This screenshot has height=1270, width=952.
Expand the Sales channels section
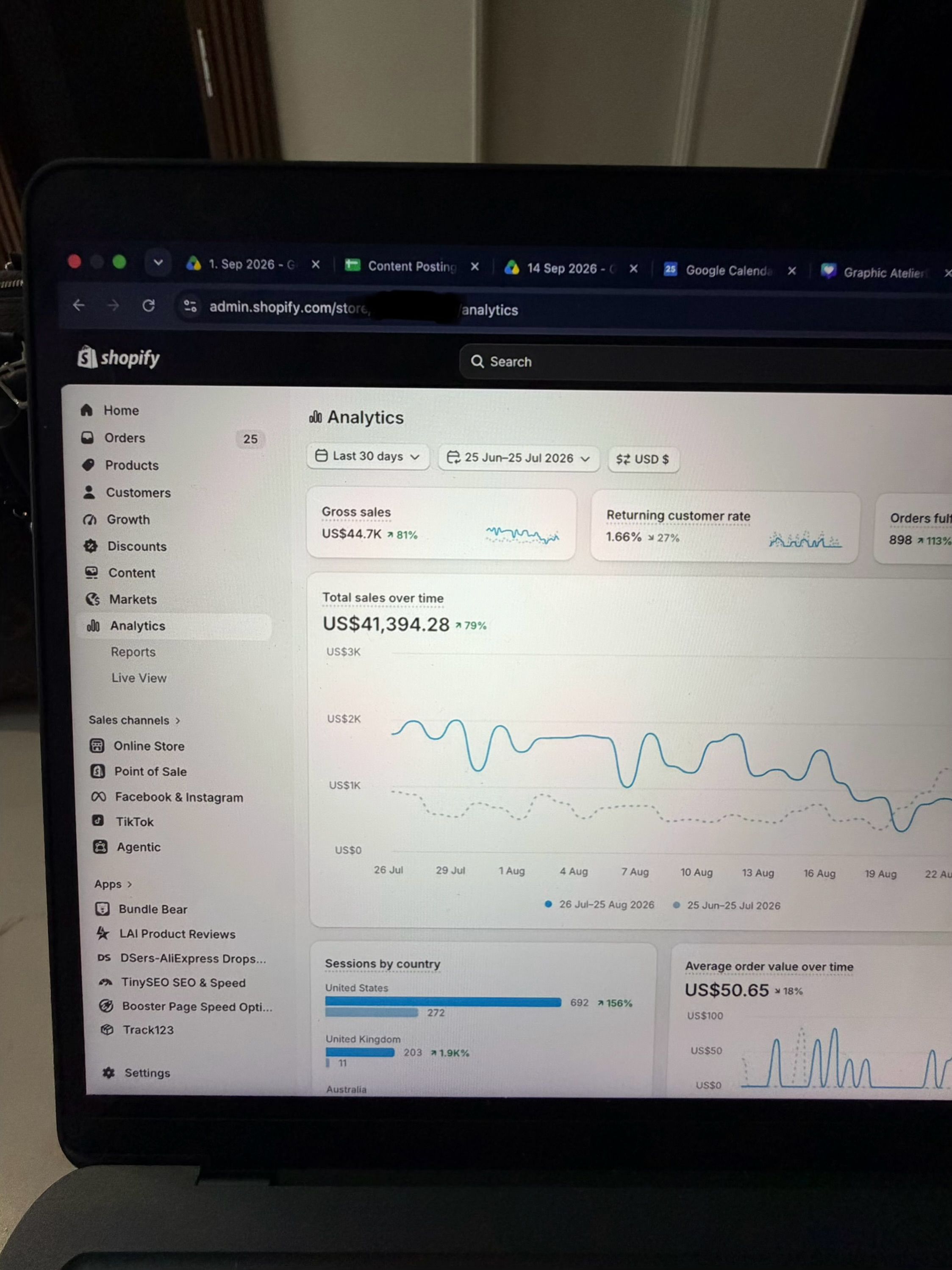click(x=134, y=720)
